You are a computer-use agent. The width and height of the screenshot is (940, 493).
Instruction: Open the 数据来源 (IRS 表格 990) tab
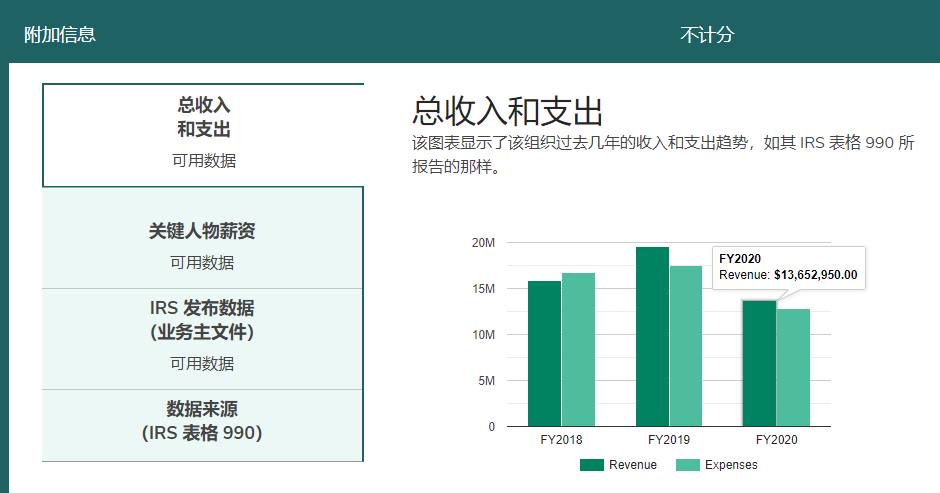[x=202, y=421]
